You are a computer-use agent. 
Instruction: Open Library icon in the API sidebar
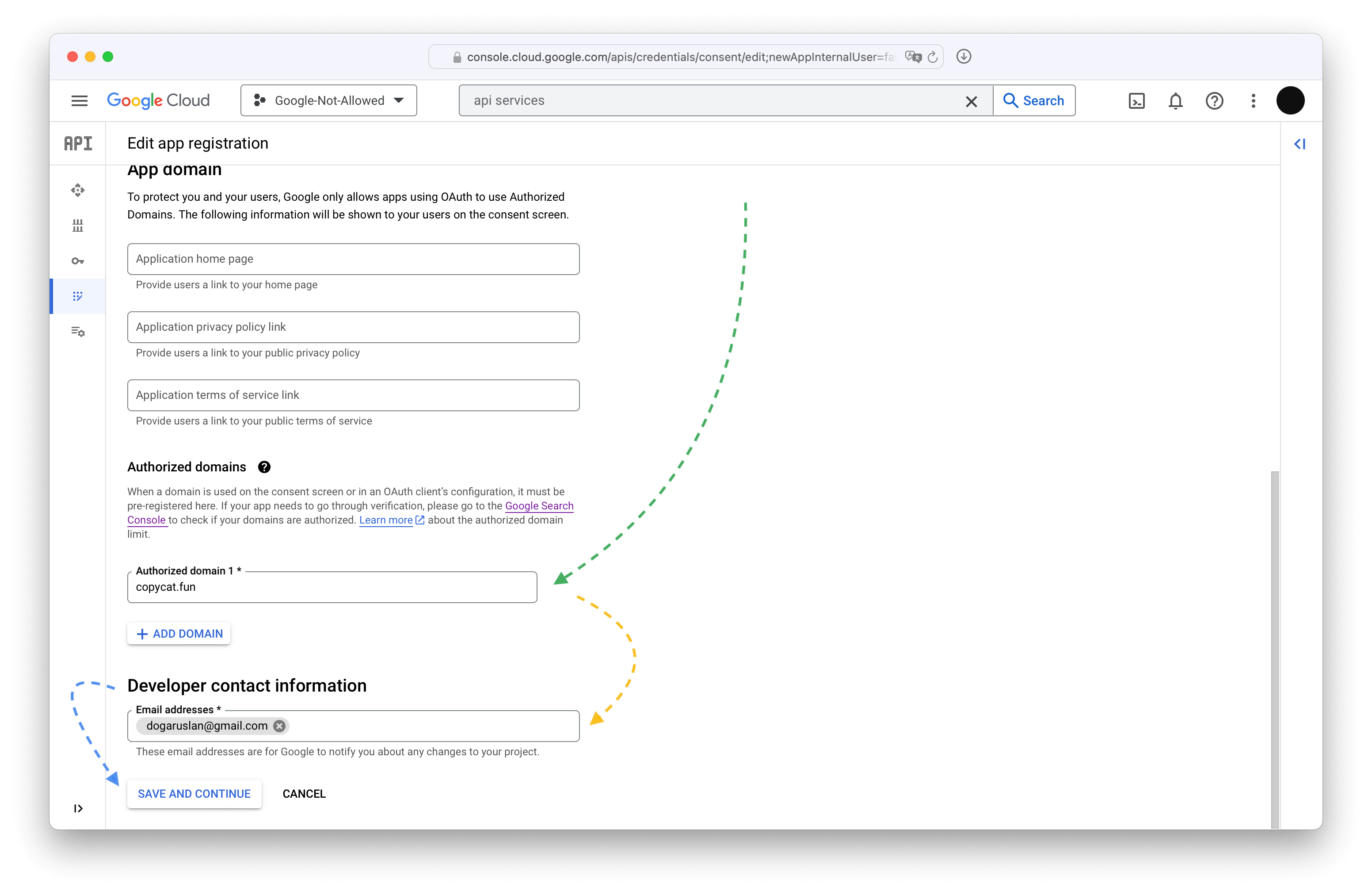78,226
